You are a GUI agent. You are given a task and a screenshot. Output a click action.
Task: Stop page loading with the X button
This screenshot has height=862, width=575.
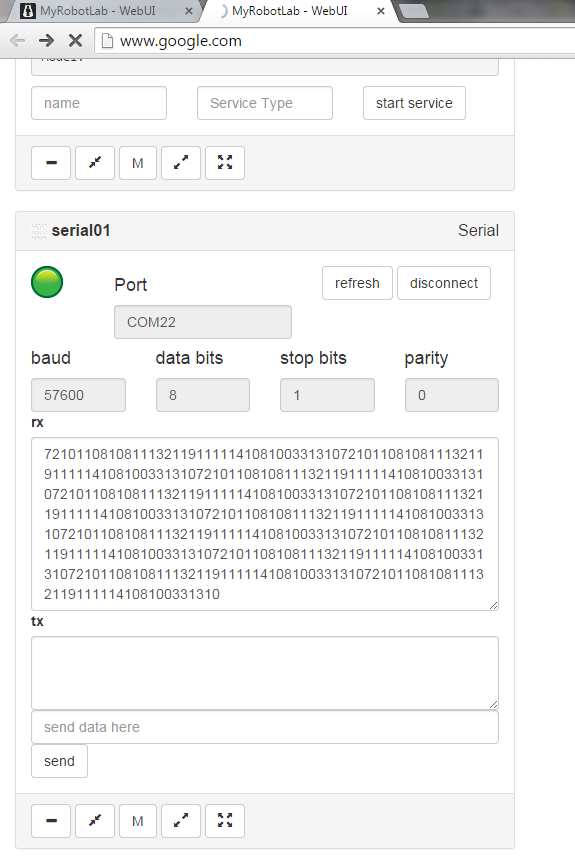click(75, 40)
